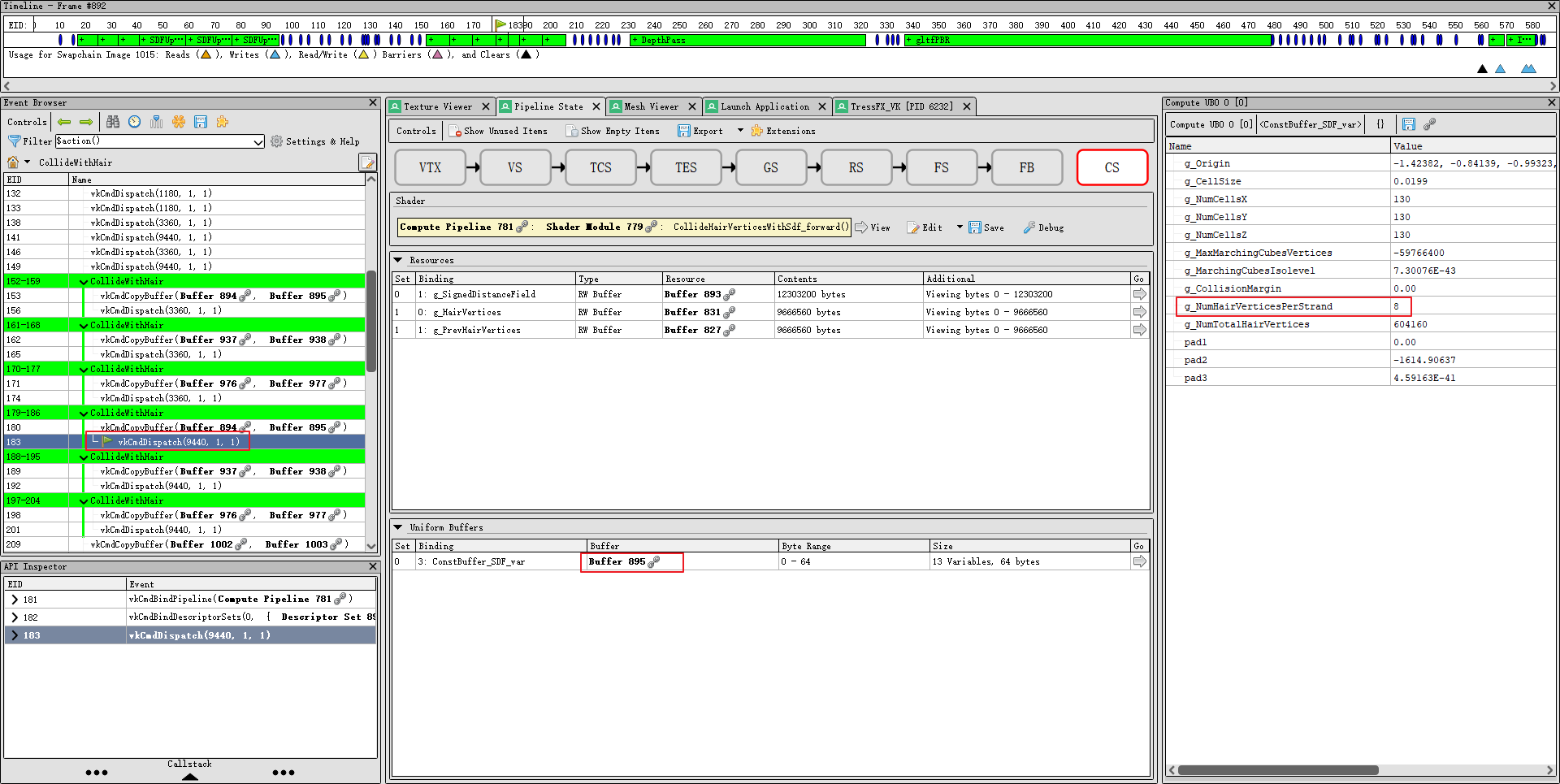
Task: Click link icon next to Buffer 893
Action: pos(730,294)
